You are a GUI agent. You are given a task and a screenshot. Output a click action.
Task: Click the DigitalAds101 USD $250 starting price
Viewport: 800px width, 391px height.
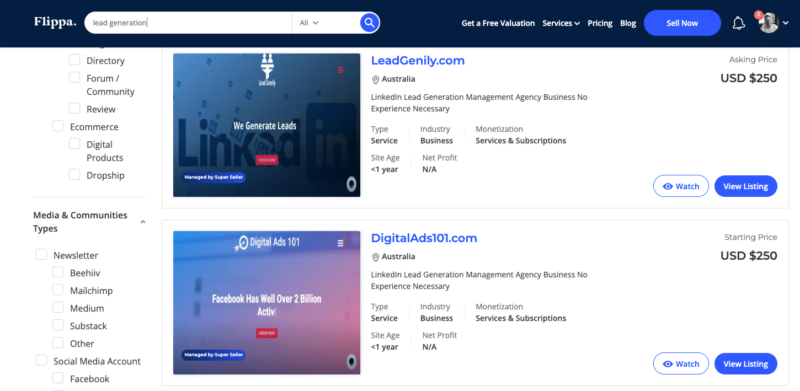748,256
